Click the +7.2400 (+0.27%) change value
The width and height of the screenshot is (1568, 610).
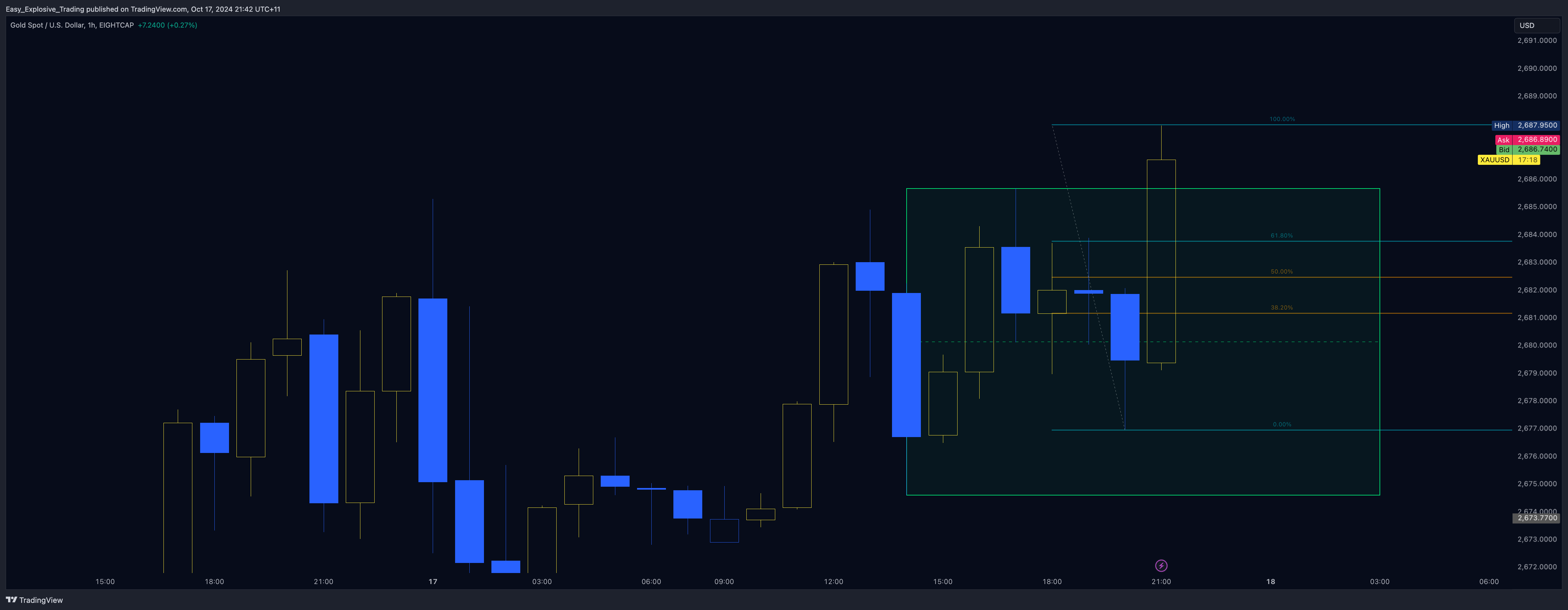(x=167, y=25)
